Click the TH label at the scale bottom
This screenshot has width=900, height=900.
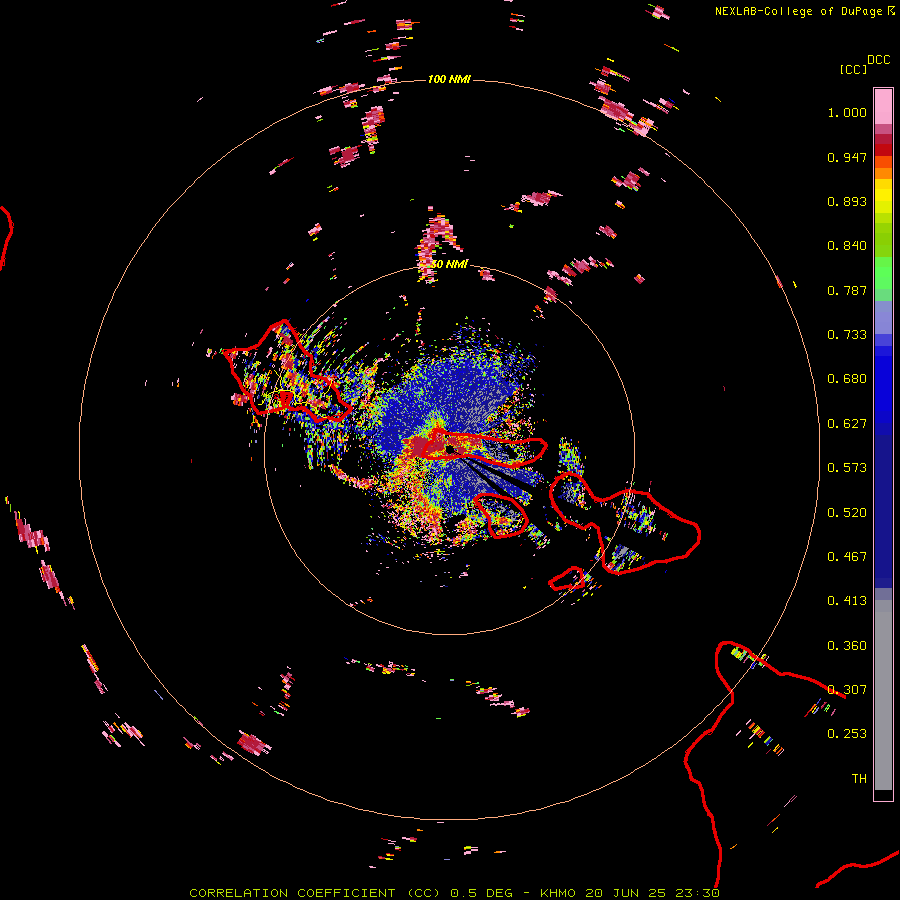(x=859, y=779)
